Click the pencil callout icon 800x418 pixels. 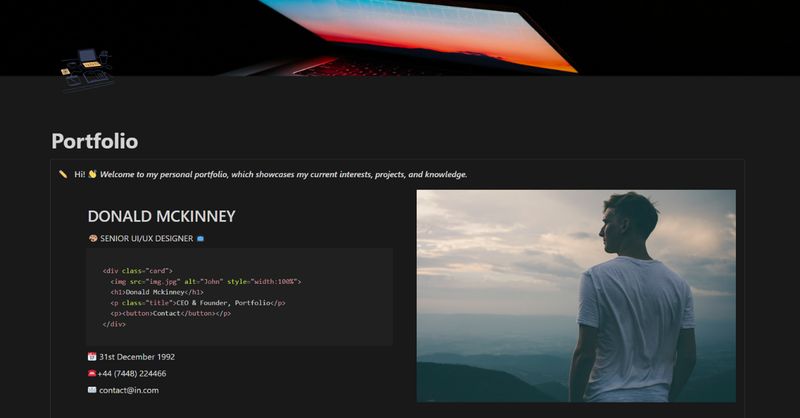point(63,175)
